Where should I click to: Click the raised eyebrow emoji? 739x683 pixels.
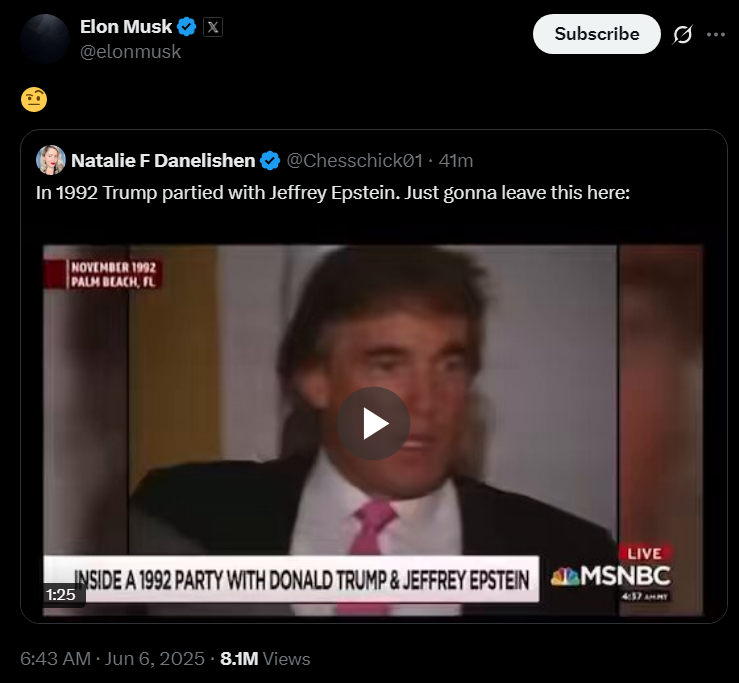(34, 99)
